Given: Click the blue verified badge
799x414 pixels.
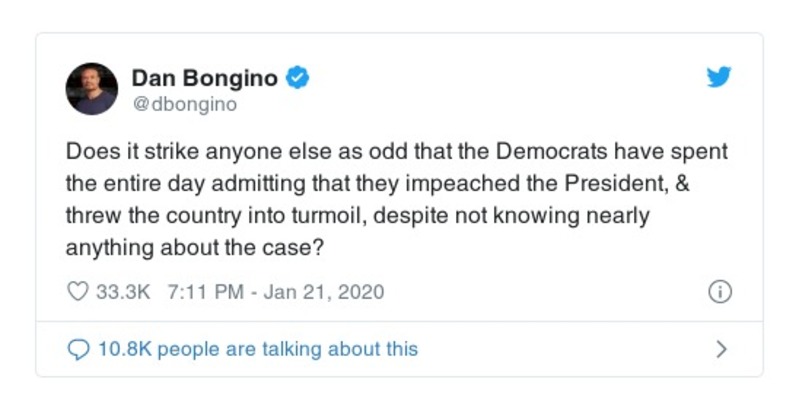Looking at the screenshot, I should coord(298,77).
